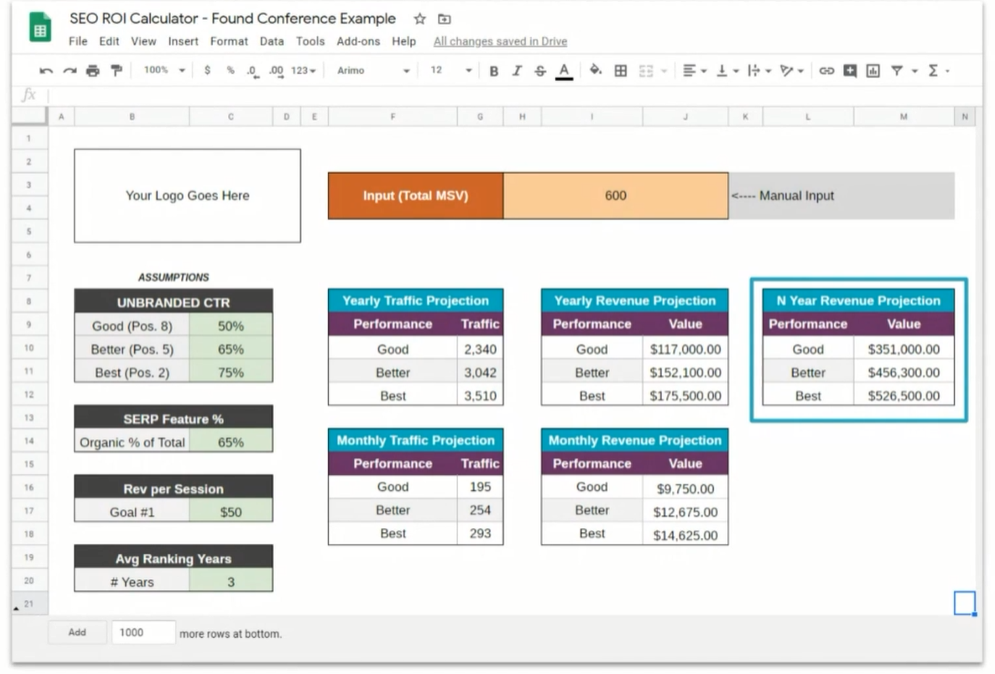
Task: Insert a link with the chain icon
Action: click(826, 71)
